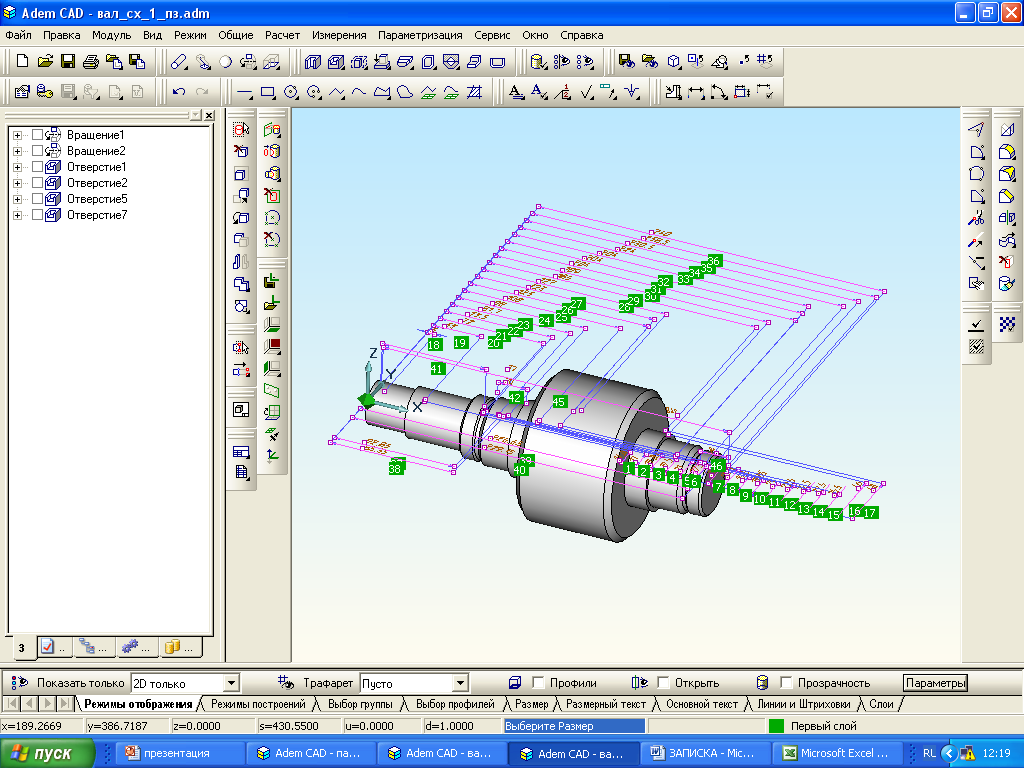Switch to the Размерный текст tab
The height and width of the screenshot is (768, 1024).
pos(605,704)
